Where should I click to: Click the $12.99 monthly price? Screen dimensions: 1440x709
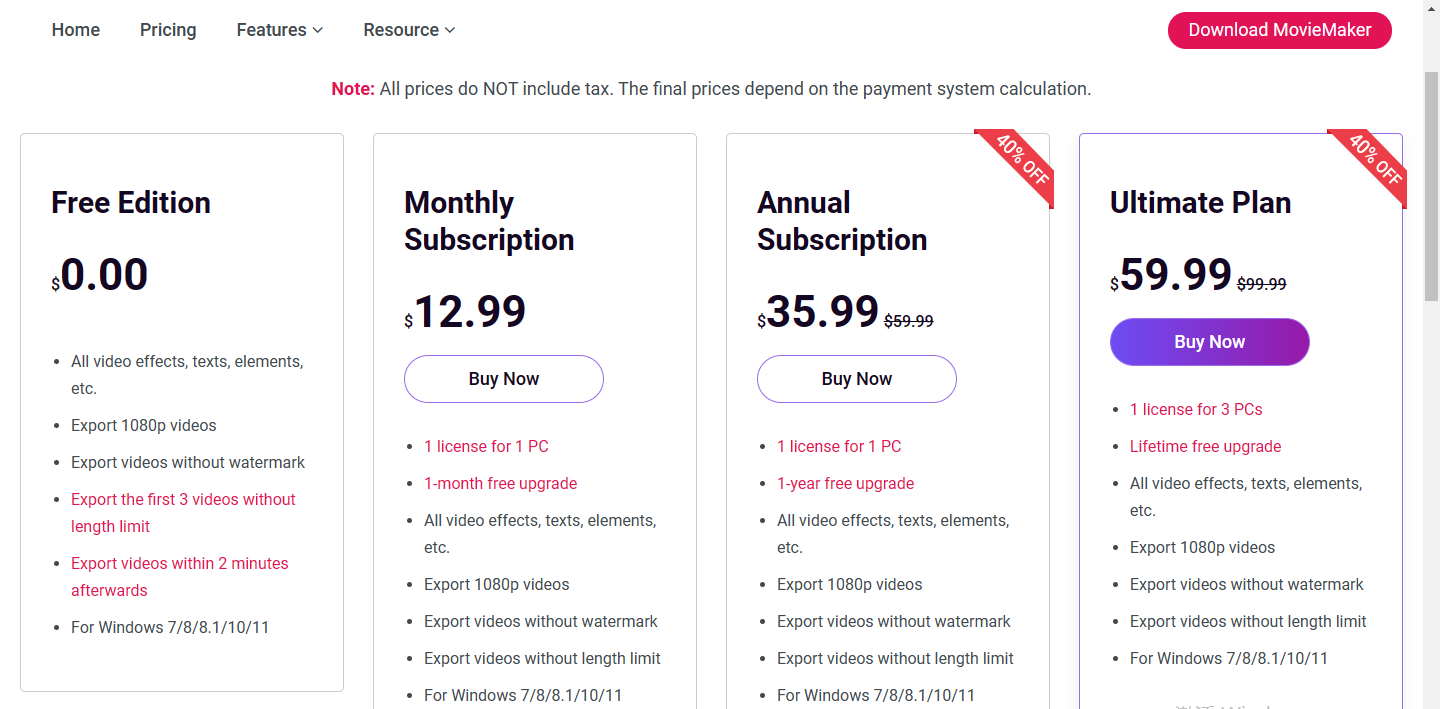coord(469,312)
